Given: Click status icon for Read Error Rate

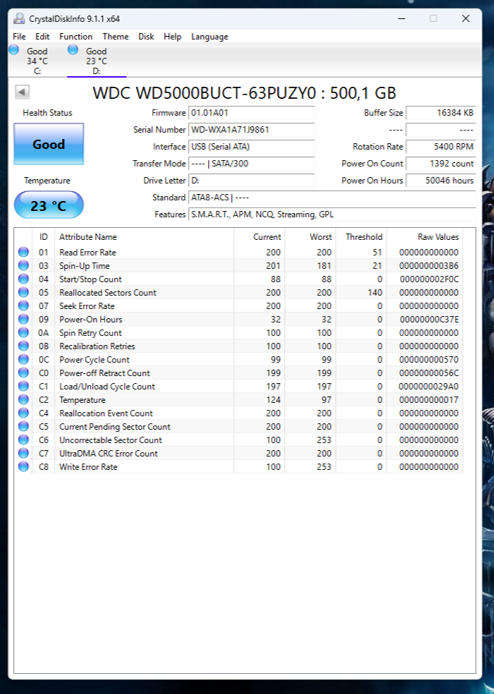Looking at the screenshot, I should (x=23, y=252).
